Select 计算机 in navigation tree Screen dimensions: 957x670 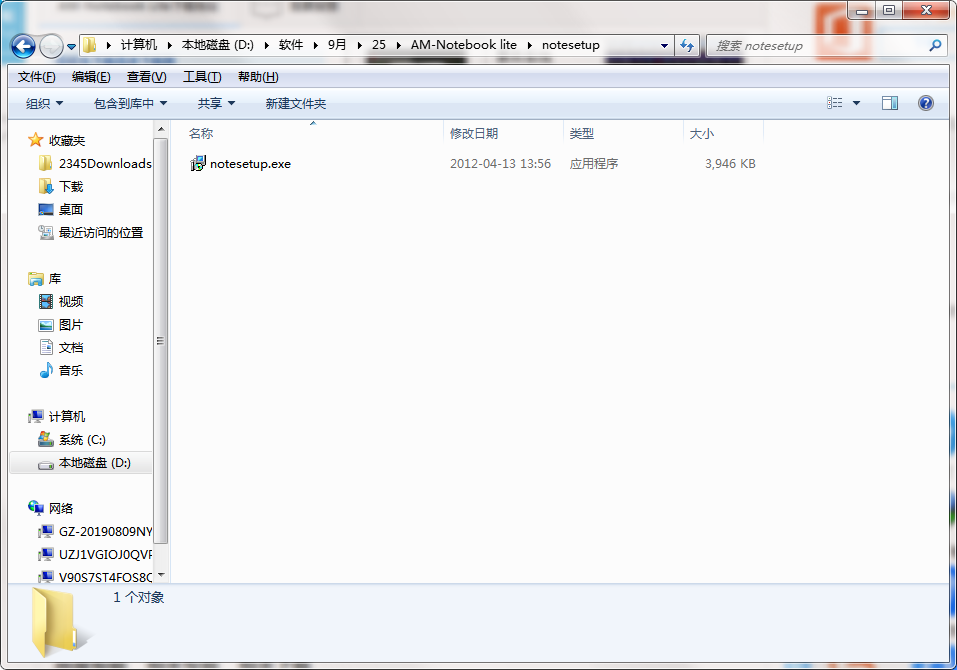(x=56, y=417)
